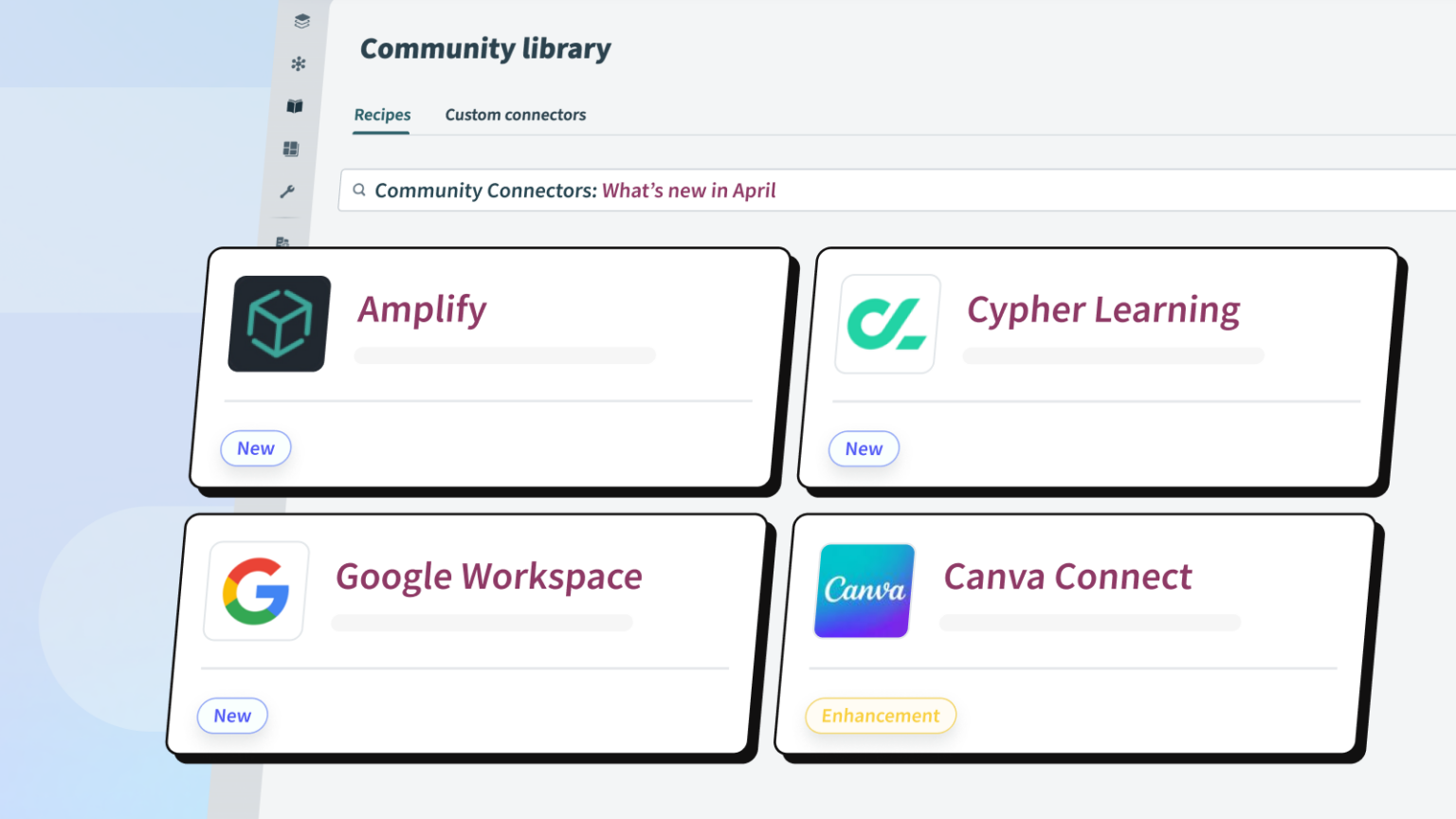Click the New badge on Google Workspace
This screenshot has height=819, width=1456.
click(x=232, y=716)
